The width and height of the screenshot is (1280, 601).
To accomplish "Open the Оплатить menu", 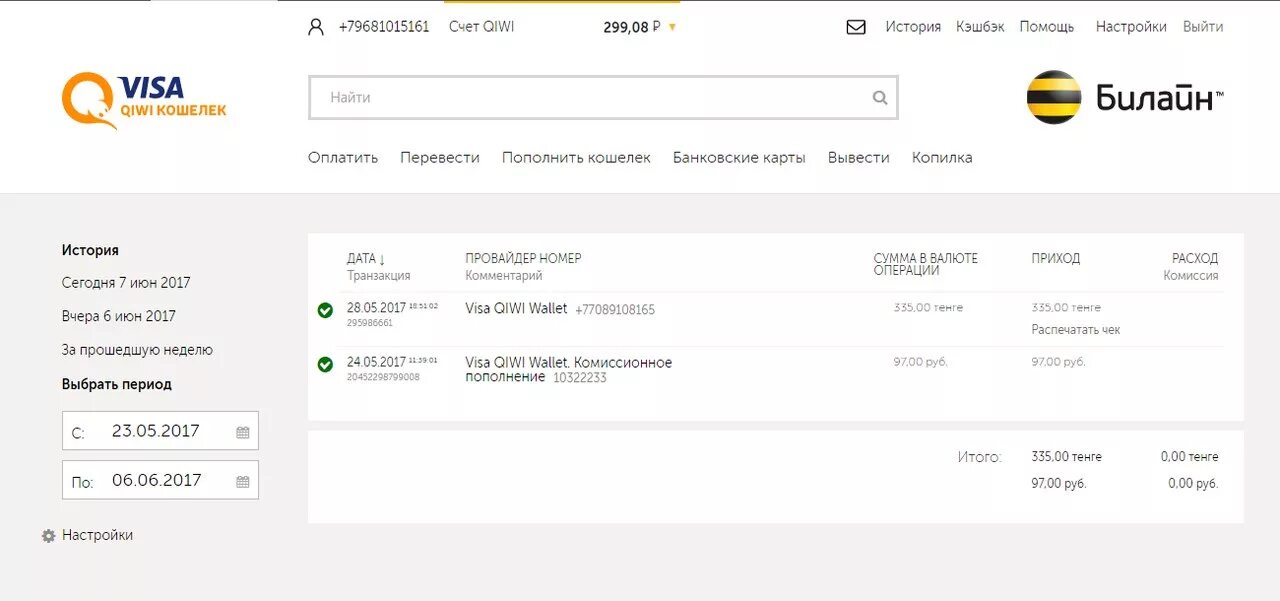I will (343, 157).
